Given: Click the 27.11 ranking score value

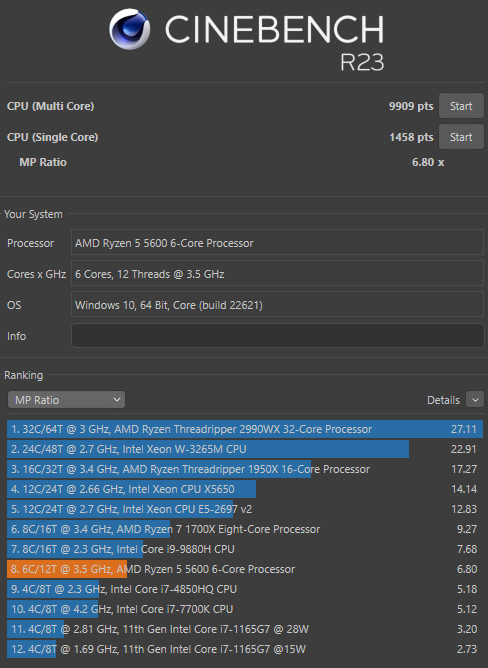Looking at the screenshot, I should (464, 429).
